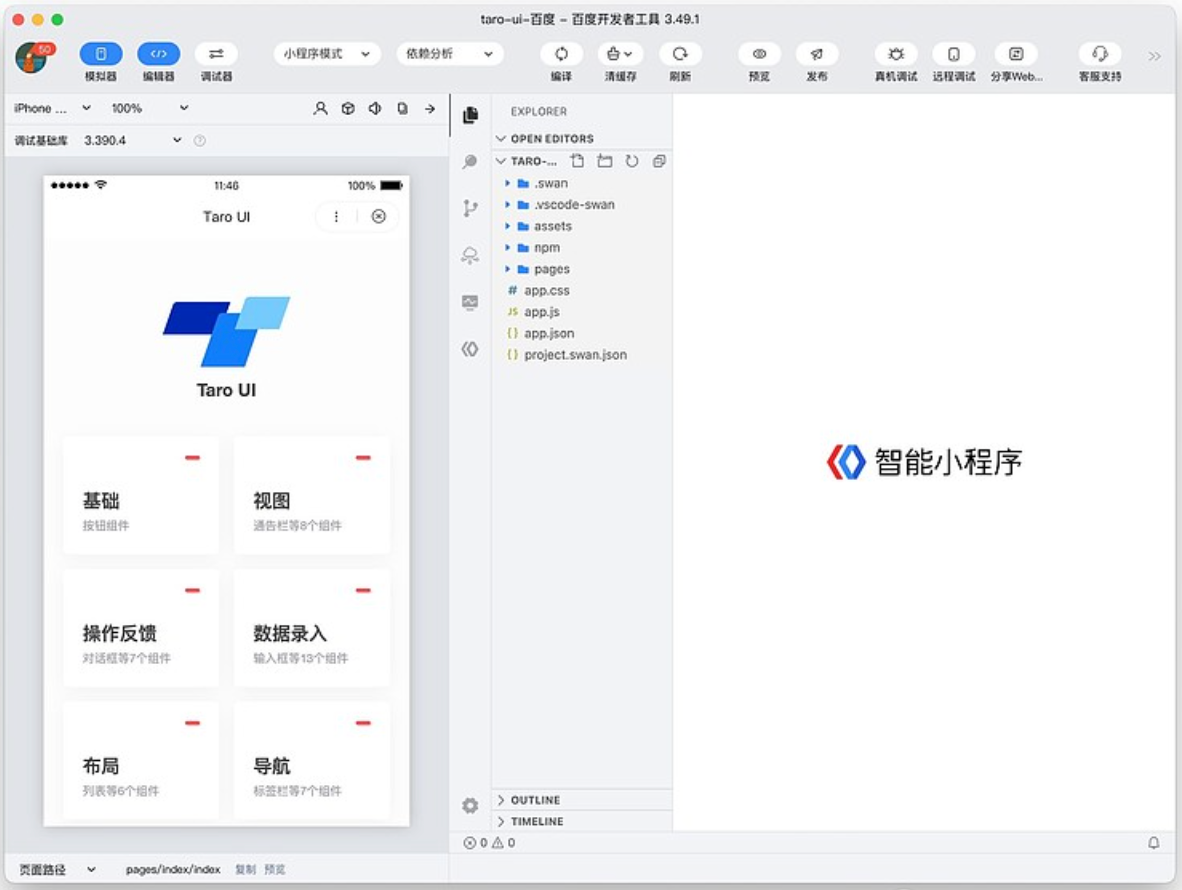The height and width of the screenshot is (890, 1182).
Task: Open the 页面路径 dropdown at the bottom
Action: point(57,870)
